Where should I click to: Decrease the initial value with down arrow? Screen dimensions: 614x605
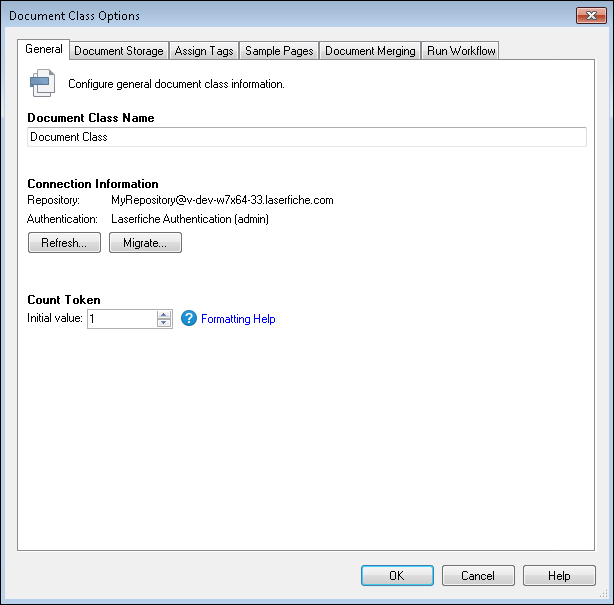tap(164, 323)
